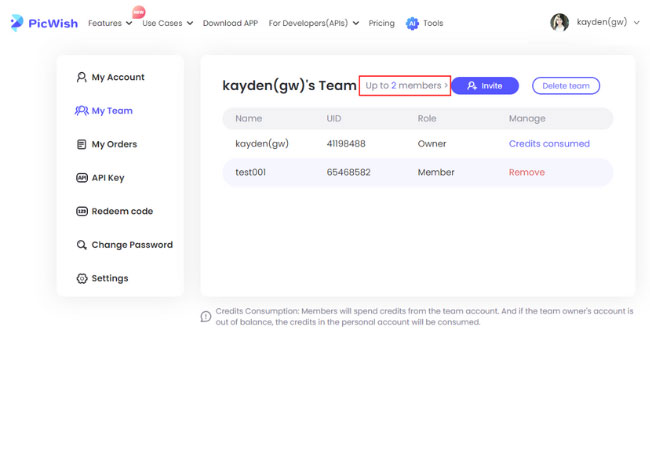
Task: Open the Download APP menu item
Action: coord(230,23)
